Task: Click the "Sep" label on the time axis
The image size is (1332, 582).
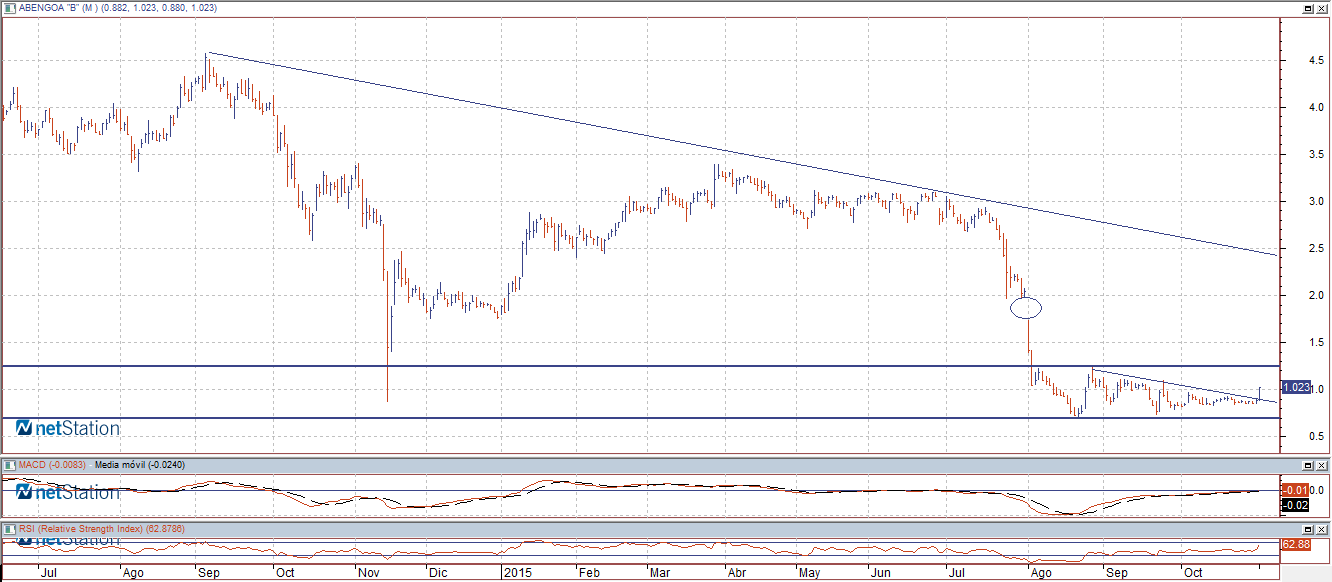Action: pos(209,574)
